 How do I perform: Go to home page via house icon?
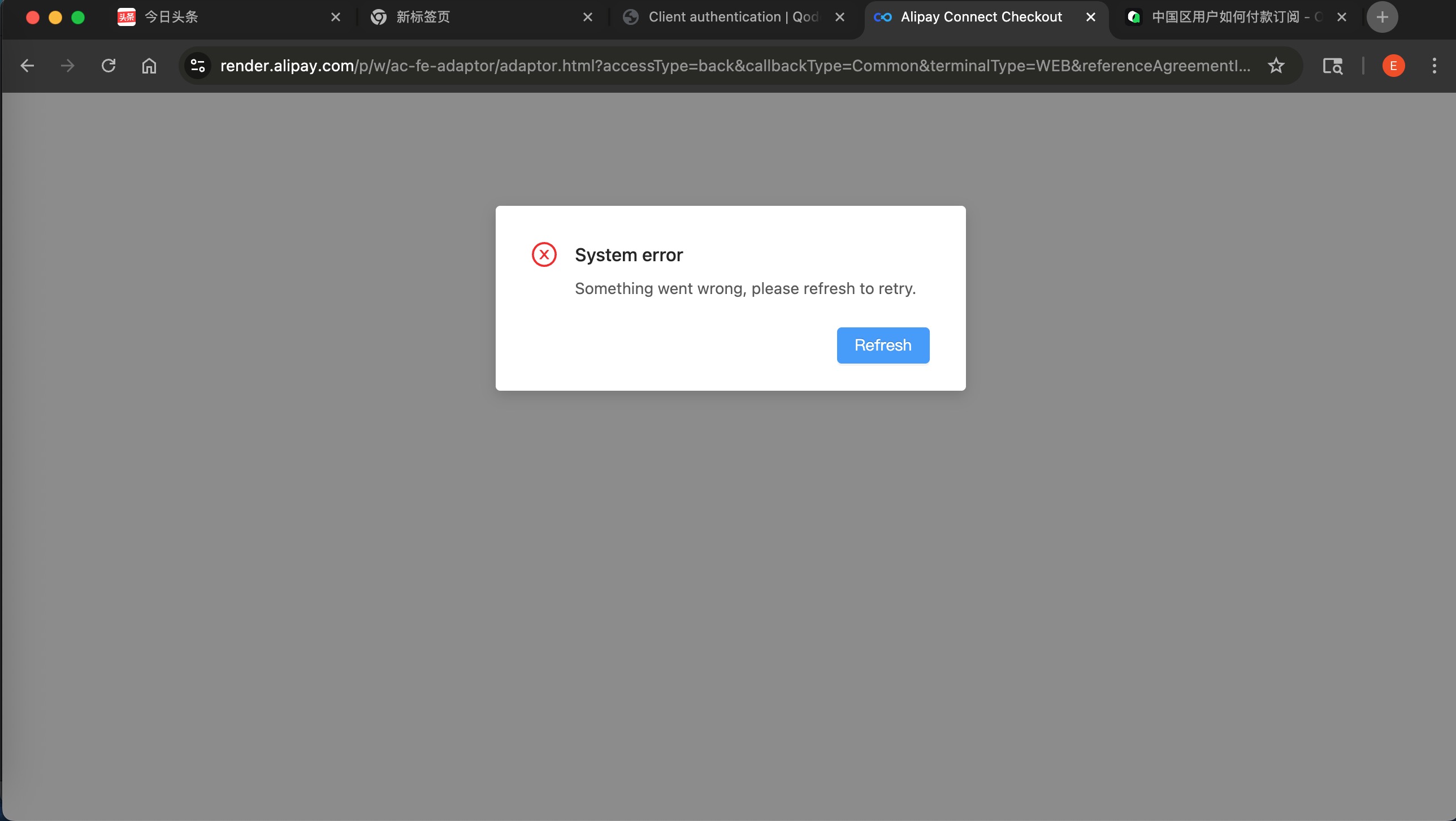pos(149,66)
